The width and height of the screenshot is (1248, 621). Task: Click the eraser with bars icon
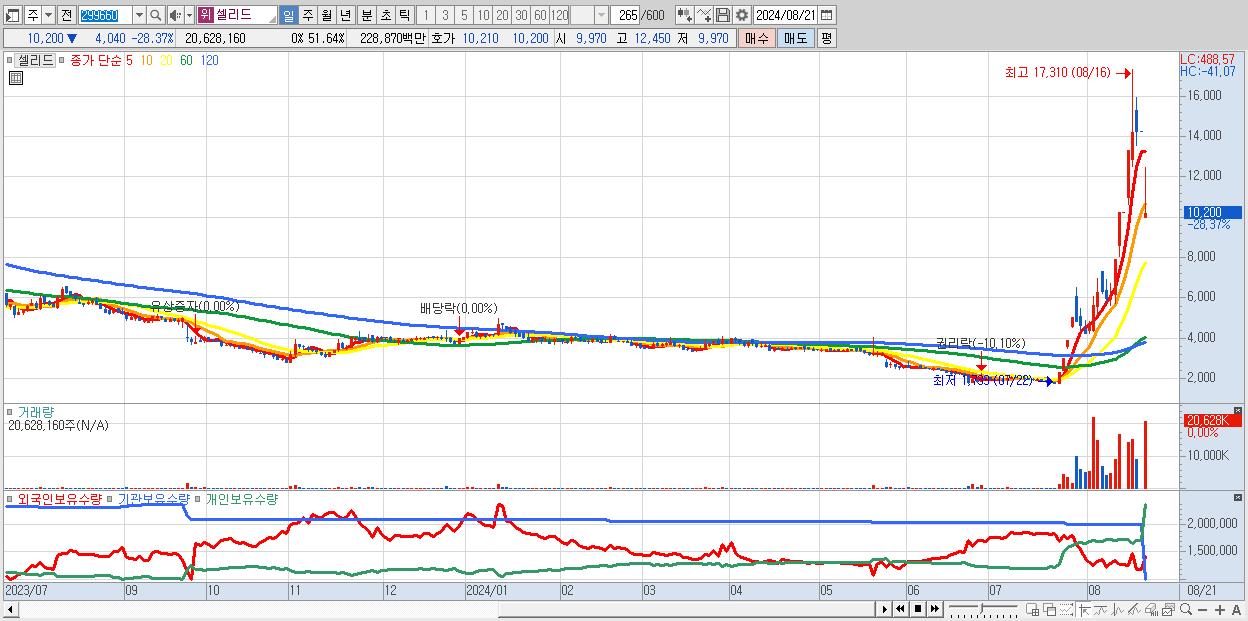point(1151,609)
